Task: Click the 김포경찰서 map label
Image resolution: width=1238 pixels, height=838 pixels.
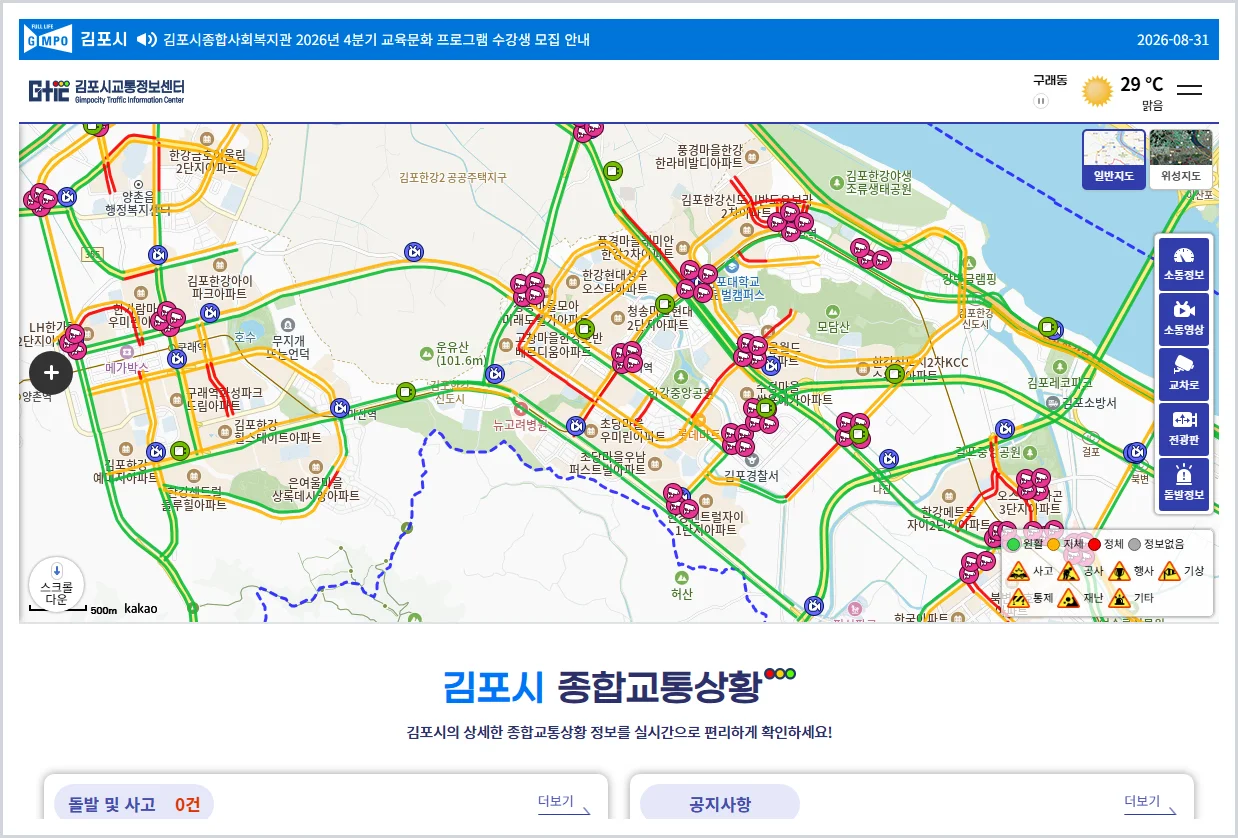Action: coord(750,476)
